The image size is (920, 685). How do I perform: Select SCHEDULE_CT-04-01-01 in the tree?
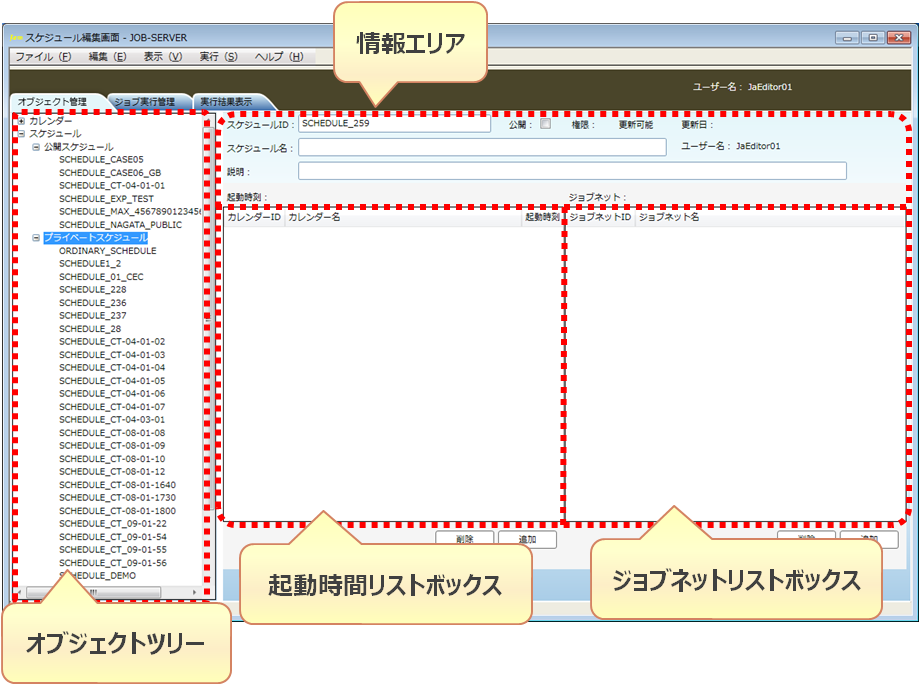point(112,185)
